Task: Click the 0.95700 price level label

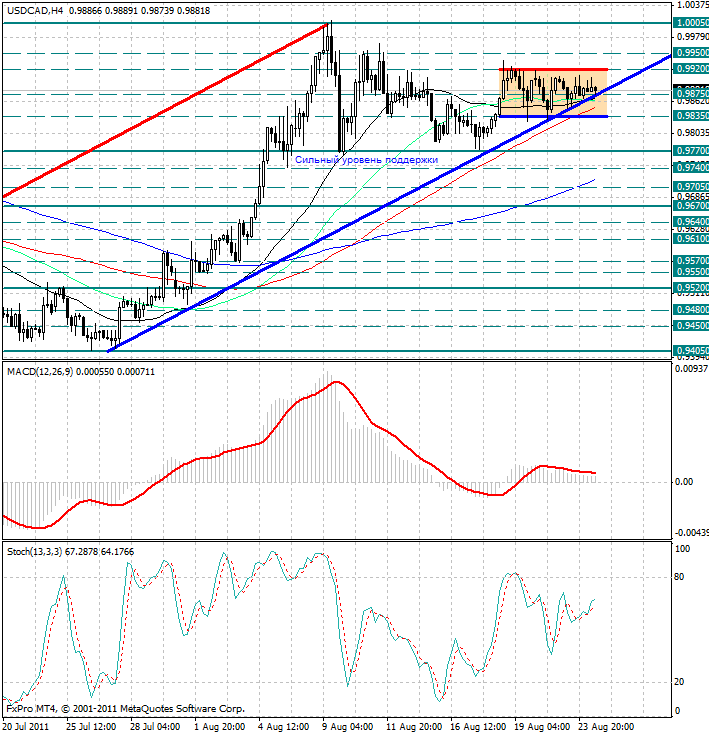Action: [691, 260]
